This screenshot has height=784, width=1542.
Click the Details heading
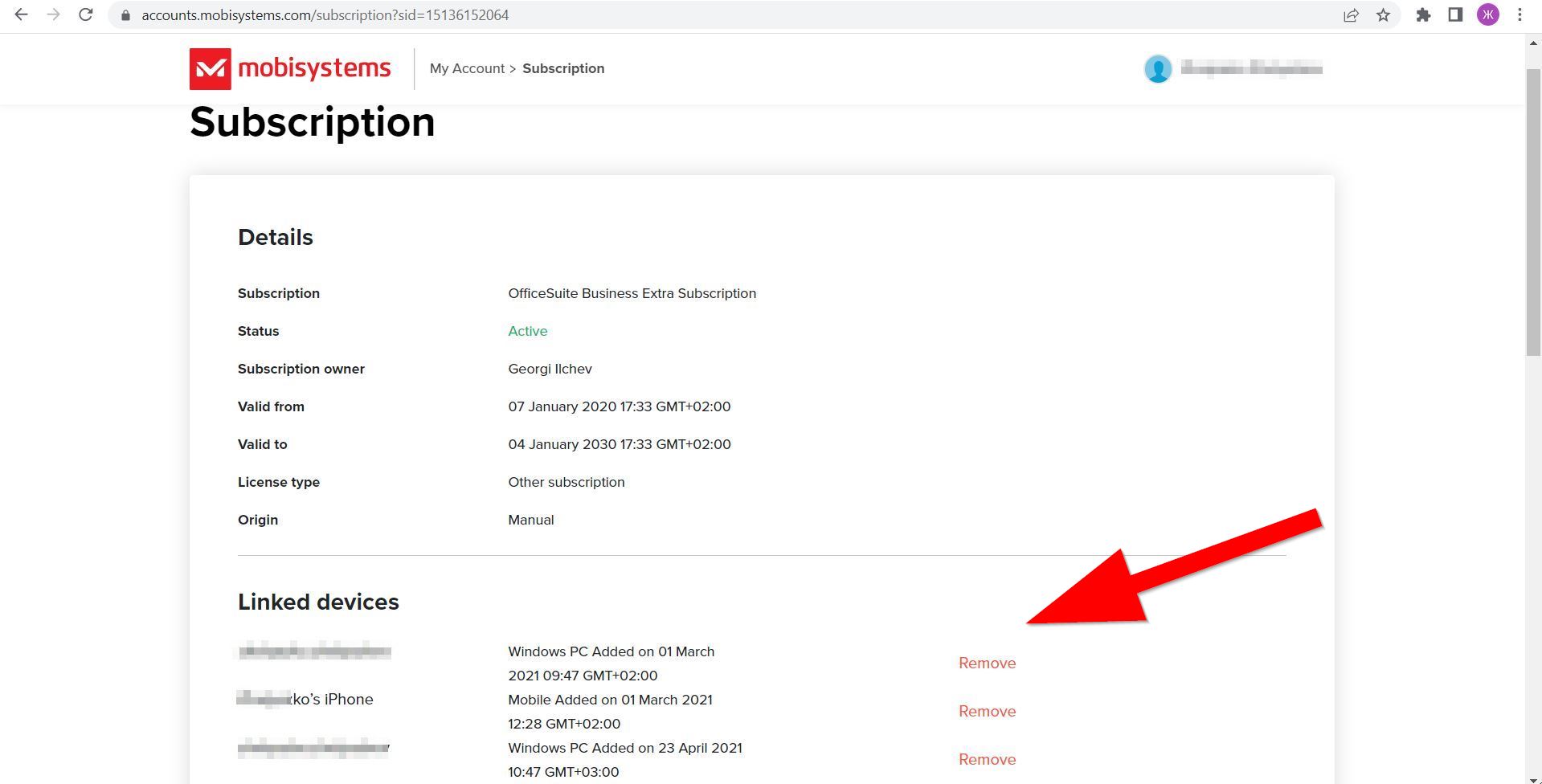(276, 238)
